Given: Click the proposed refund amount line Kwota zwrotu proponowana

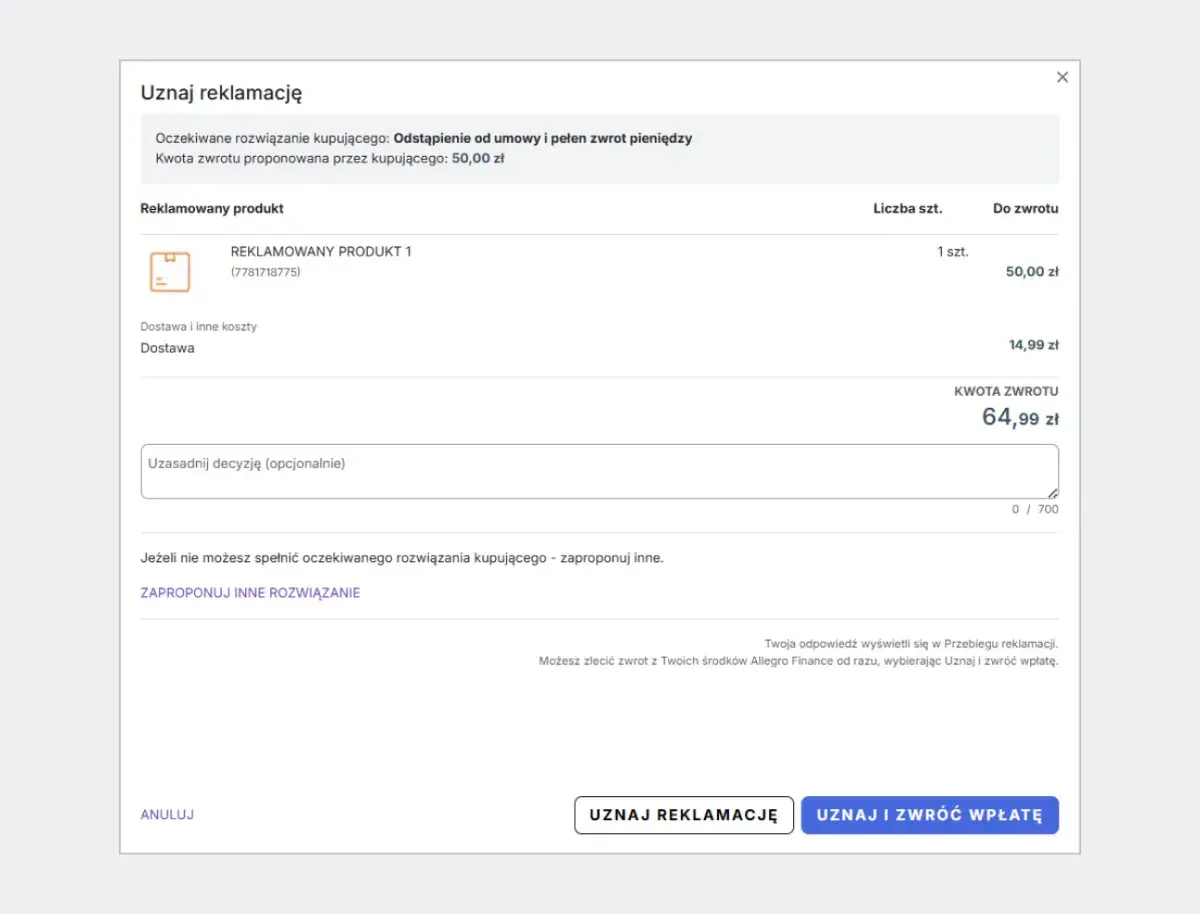Looking at the screenshot, I should coord(330,158).
